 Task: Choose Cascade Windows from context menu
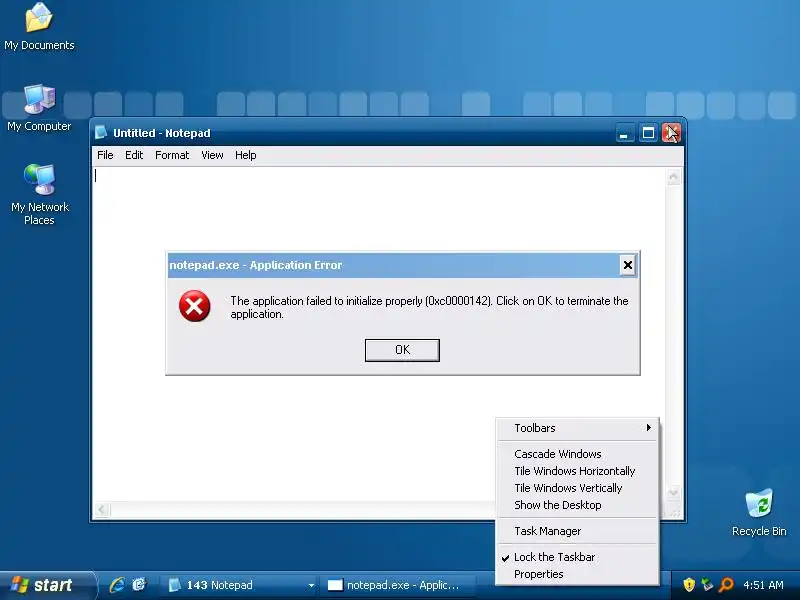[578, 454]
